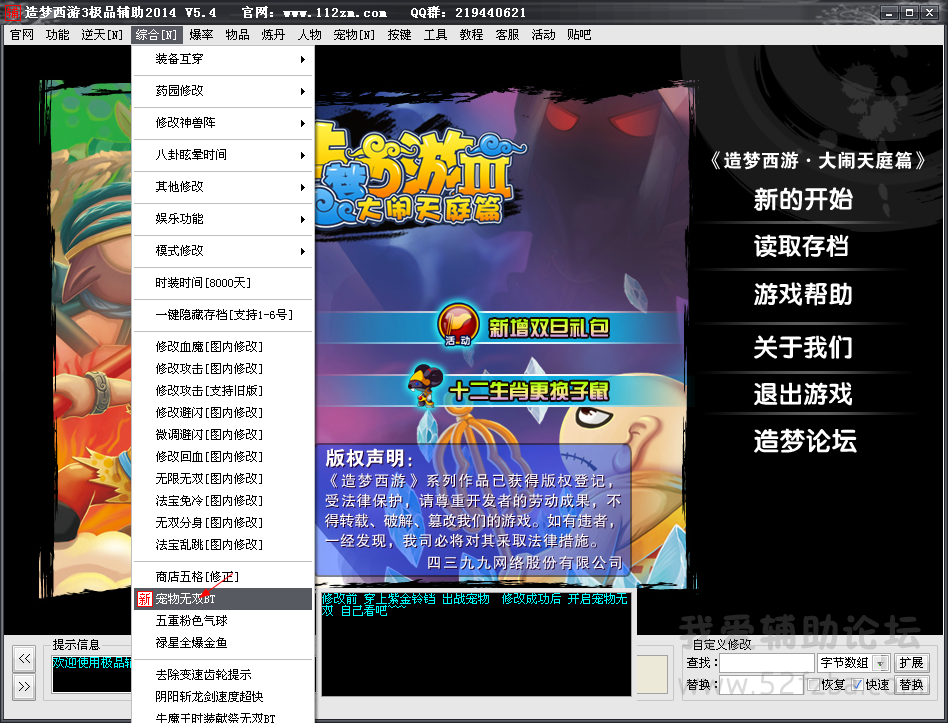Expand the 娱乐功能 submenu
This screenshot has height=723, width=948.
click(x=223, y=219)
